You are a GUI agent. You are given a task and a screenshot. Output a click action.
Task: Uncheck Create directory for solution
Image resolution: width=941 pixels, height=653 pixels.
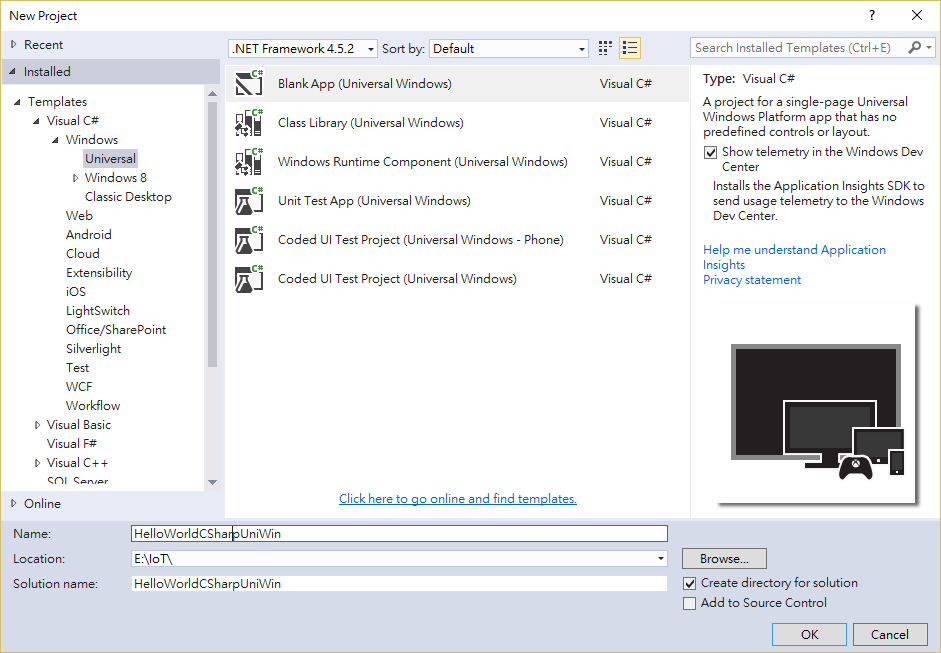click(x=690, y=583)
